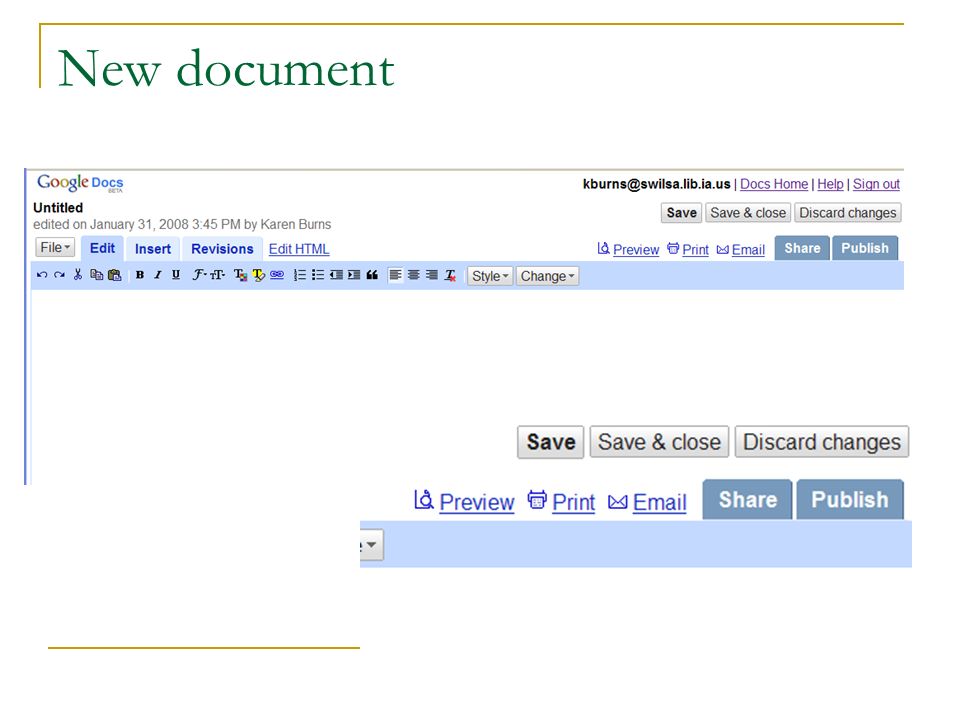This screenshot has width=960, height=720.
Task: Click small Print link in the tab row
Action: (696, 250)
